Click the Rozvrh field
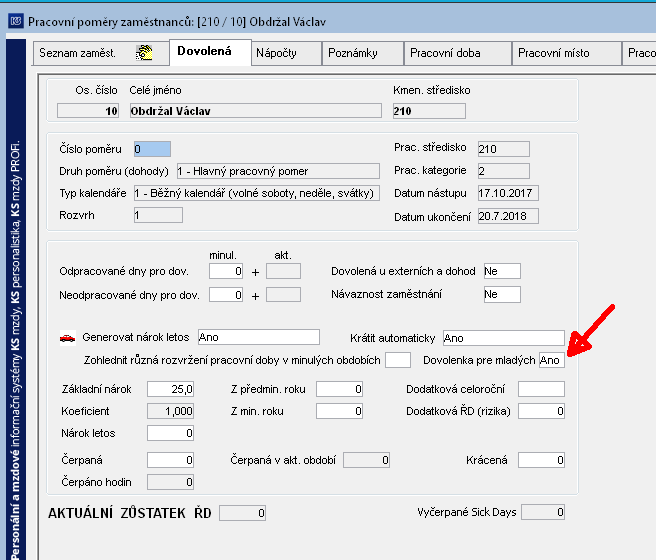Viewport: 656px width, 560px height. point(158,215)
